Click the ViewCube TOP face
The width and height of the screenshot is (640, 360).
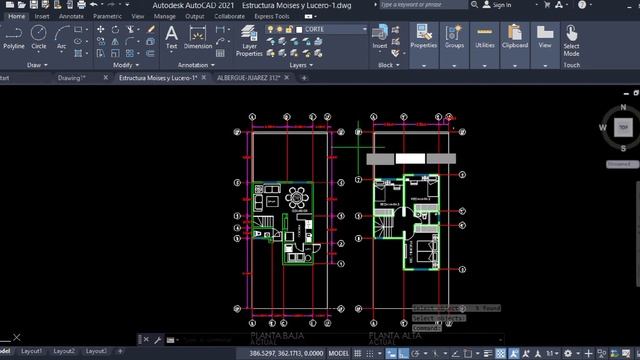click(x=623, y=127)
